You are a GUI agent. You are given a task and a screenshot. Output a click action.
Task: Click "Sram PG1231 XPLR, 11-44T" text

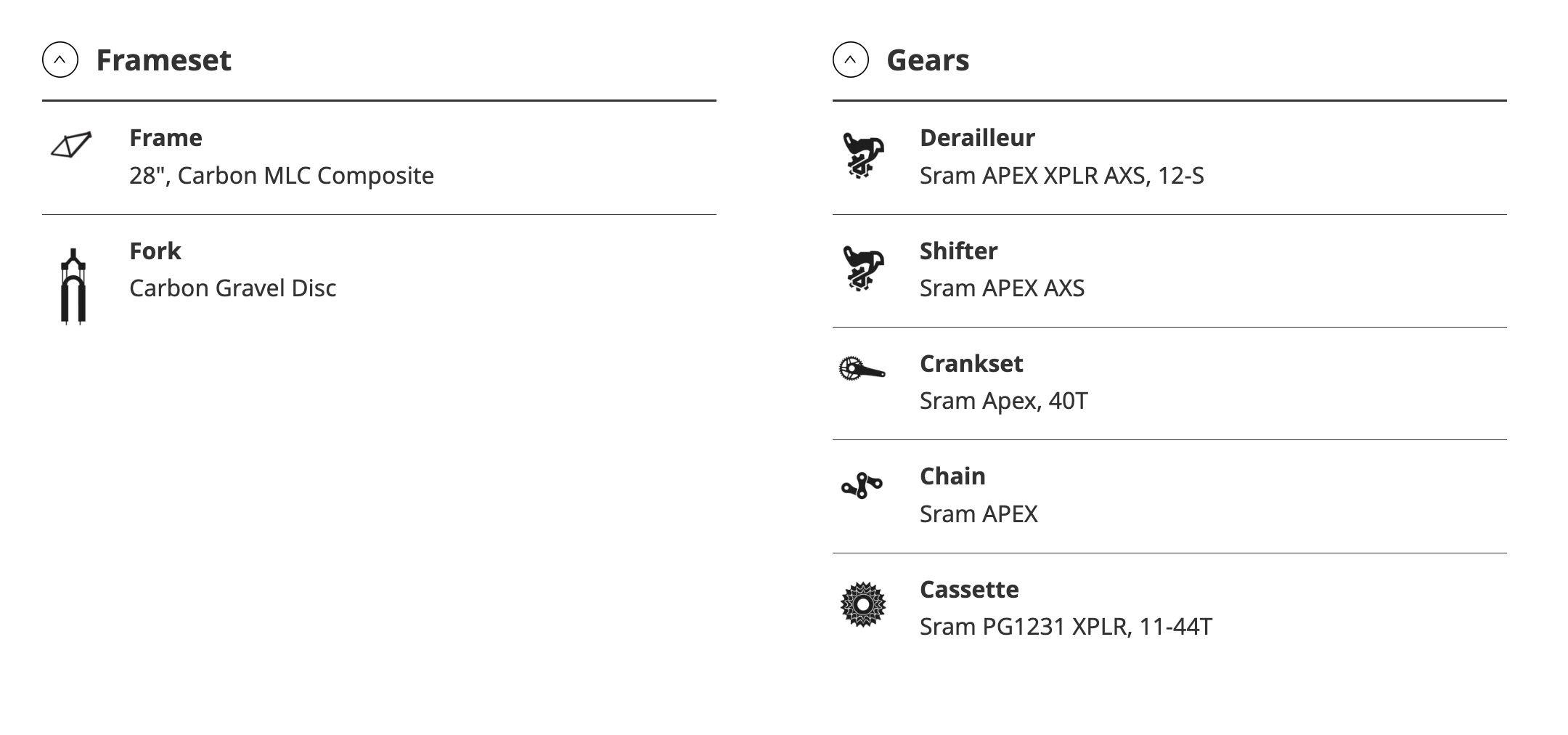click(x=1066, y=627)
